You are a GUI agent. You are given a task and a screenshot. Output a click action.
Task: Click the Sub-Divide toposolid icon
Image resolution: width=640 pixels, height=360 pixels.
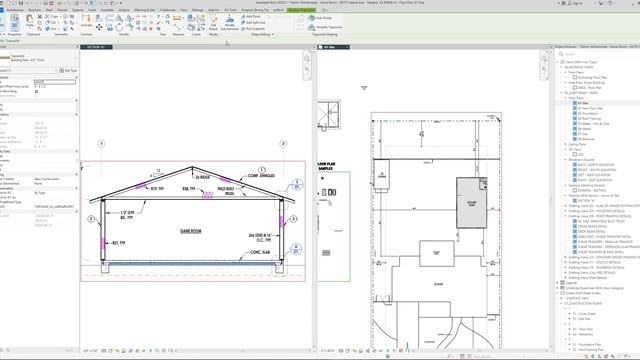click(320, 18)
